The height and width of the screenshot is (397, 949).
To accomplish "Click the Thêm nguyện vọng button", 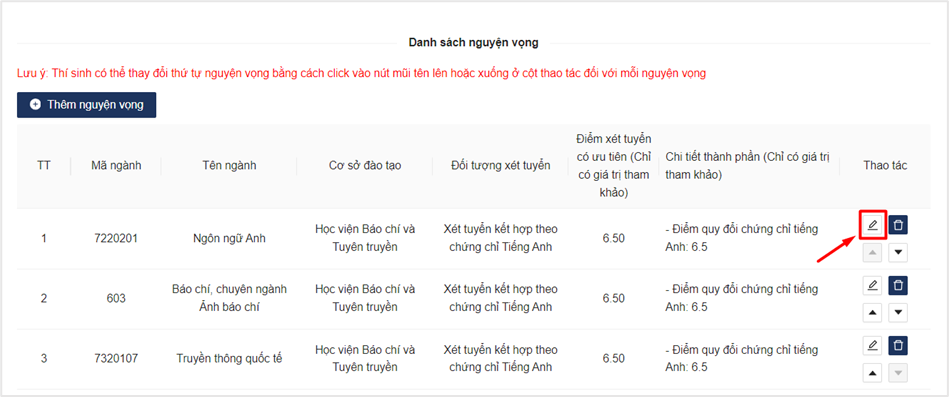I will coord(87,105).
